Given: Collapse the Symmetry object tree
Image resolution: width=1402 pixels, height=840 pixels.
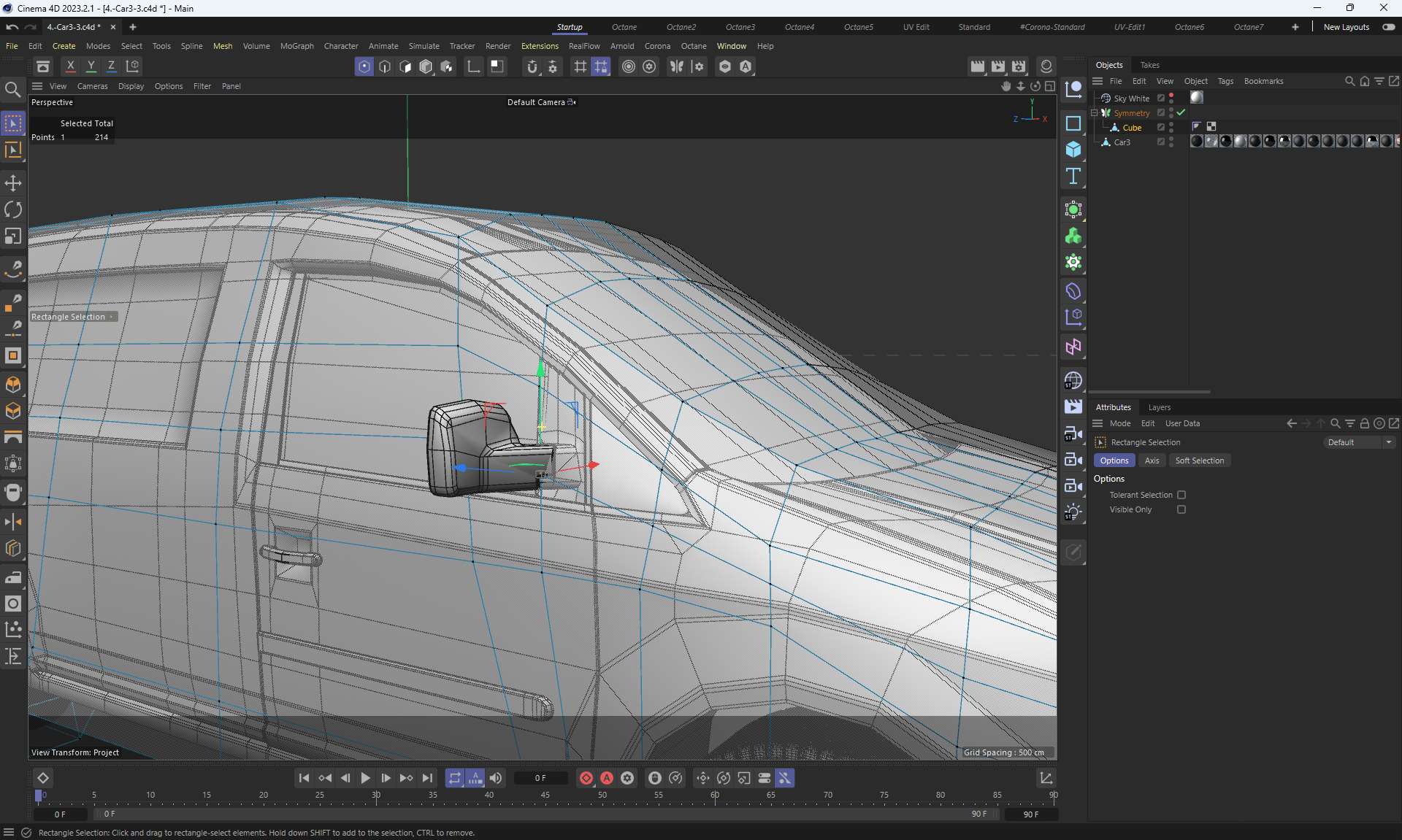Looking at the screenshot, I should (x=1094, y=113).
